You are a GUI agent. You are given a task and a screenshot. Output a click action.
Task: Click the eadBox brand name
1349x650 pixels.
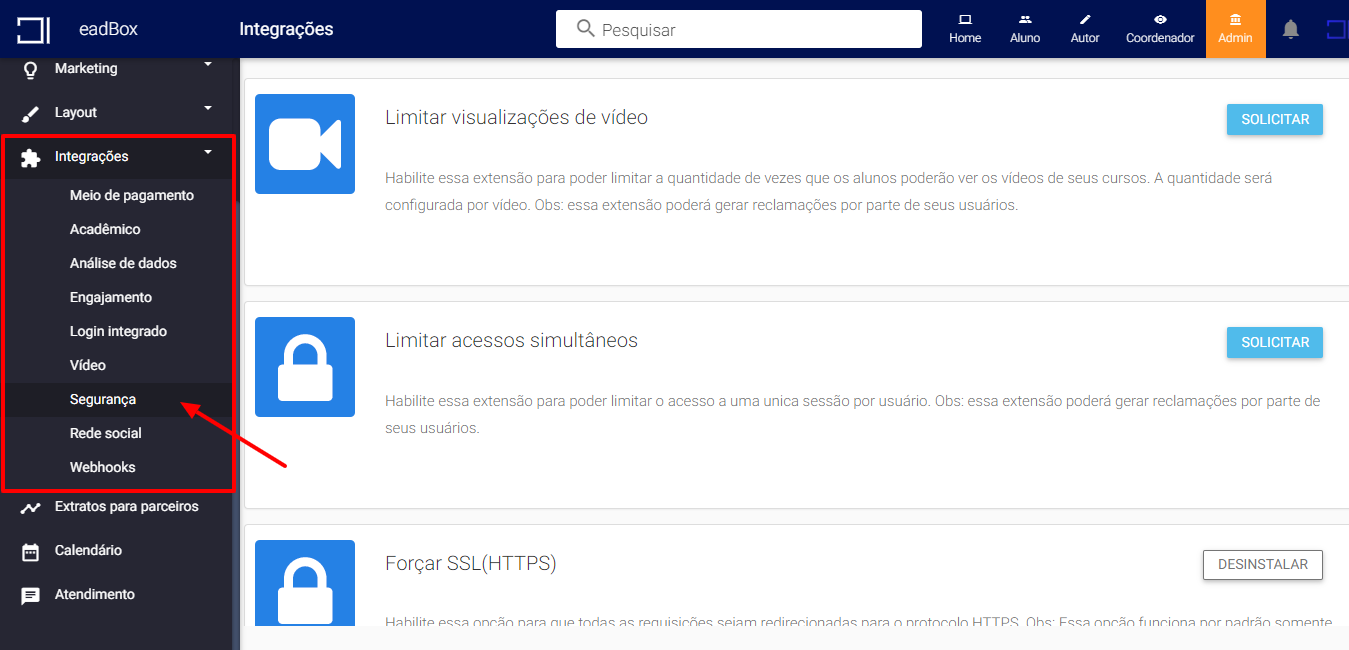(108, 29)
